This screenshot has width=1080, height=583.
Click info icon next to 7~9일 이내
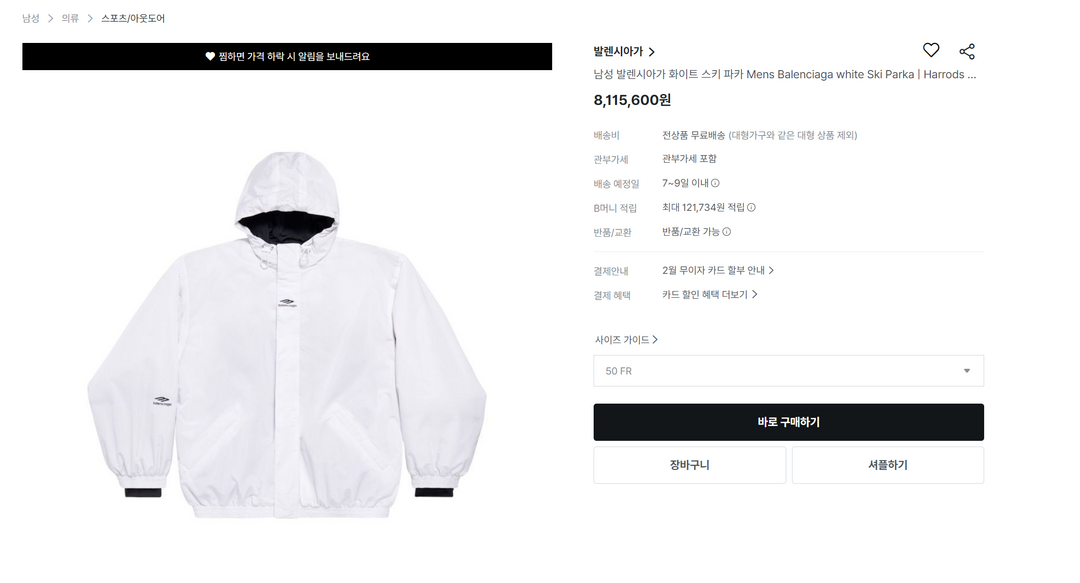[x=715, y=183]
